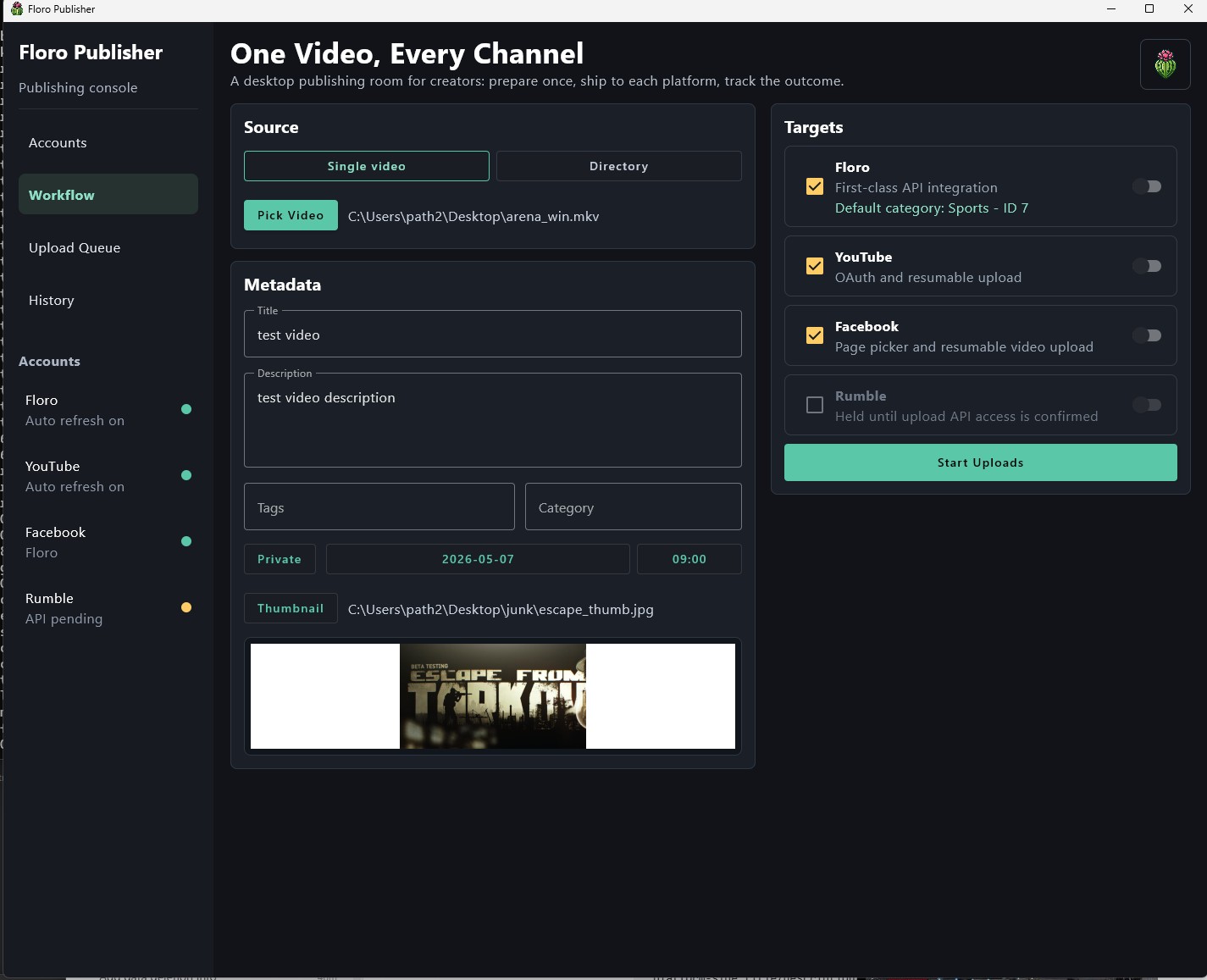Select the Rumble API pending account entry
The width and height of the screenshot is (1207, 980).
(108, 608)
